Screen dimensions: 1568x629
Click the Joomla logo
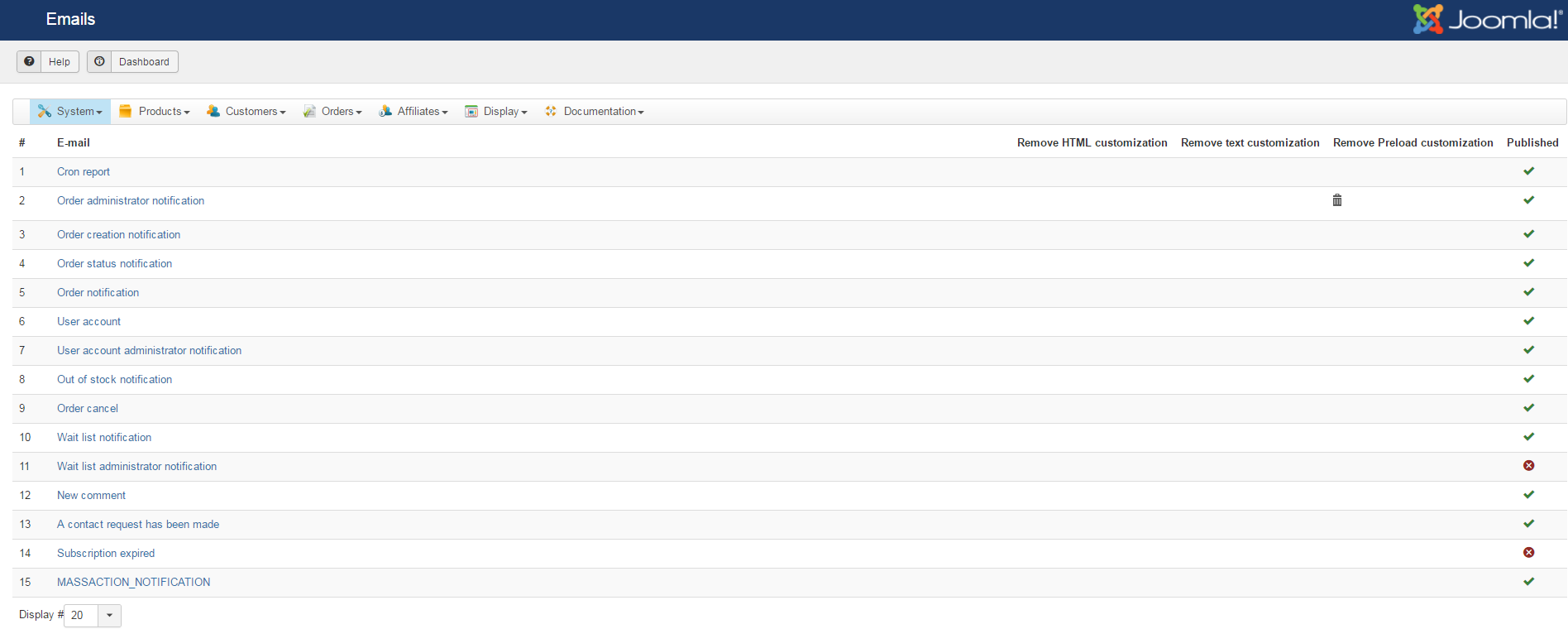pyautogui.click(x=1487, y=19)
